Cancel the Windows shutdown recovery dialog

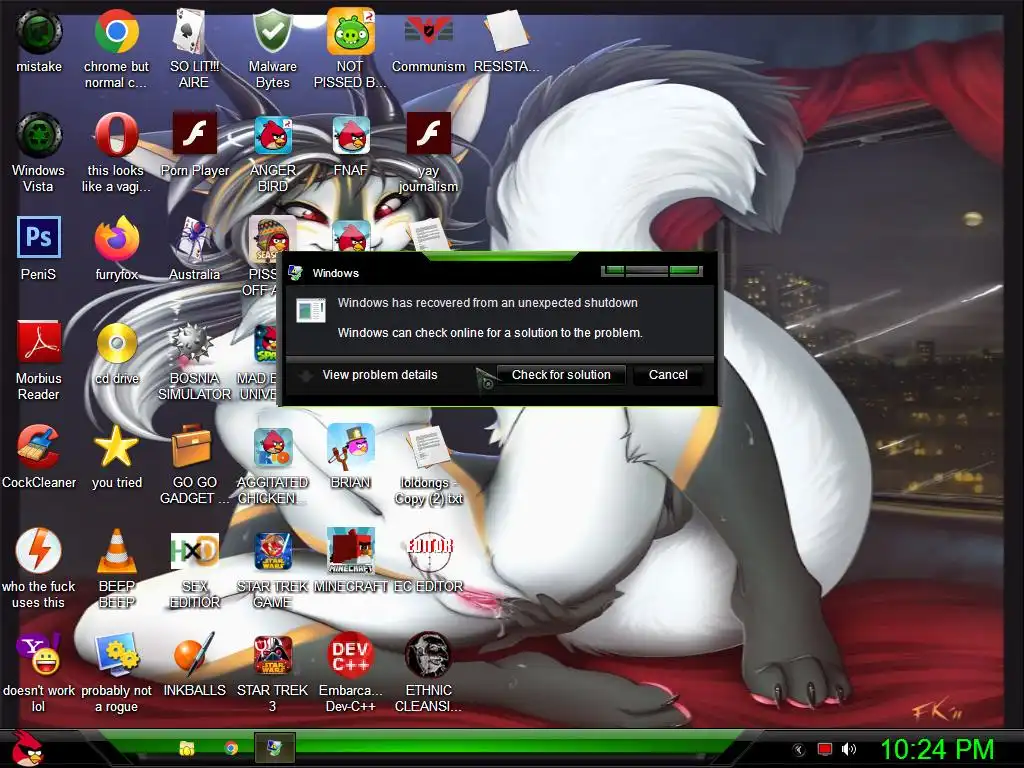point(667,375)
